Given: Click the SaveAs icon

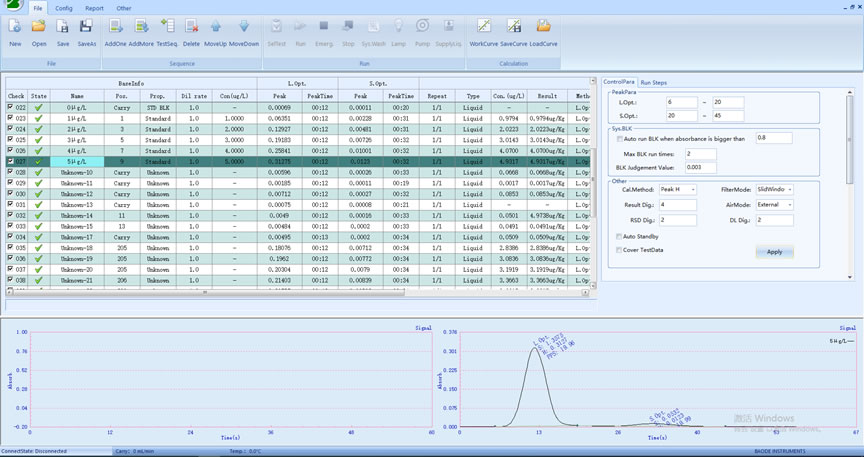Looking at the screenshot, I should [86, 26].
